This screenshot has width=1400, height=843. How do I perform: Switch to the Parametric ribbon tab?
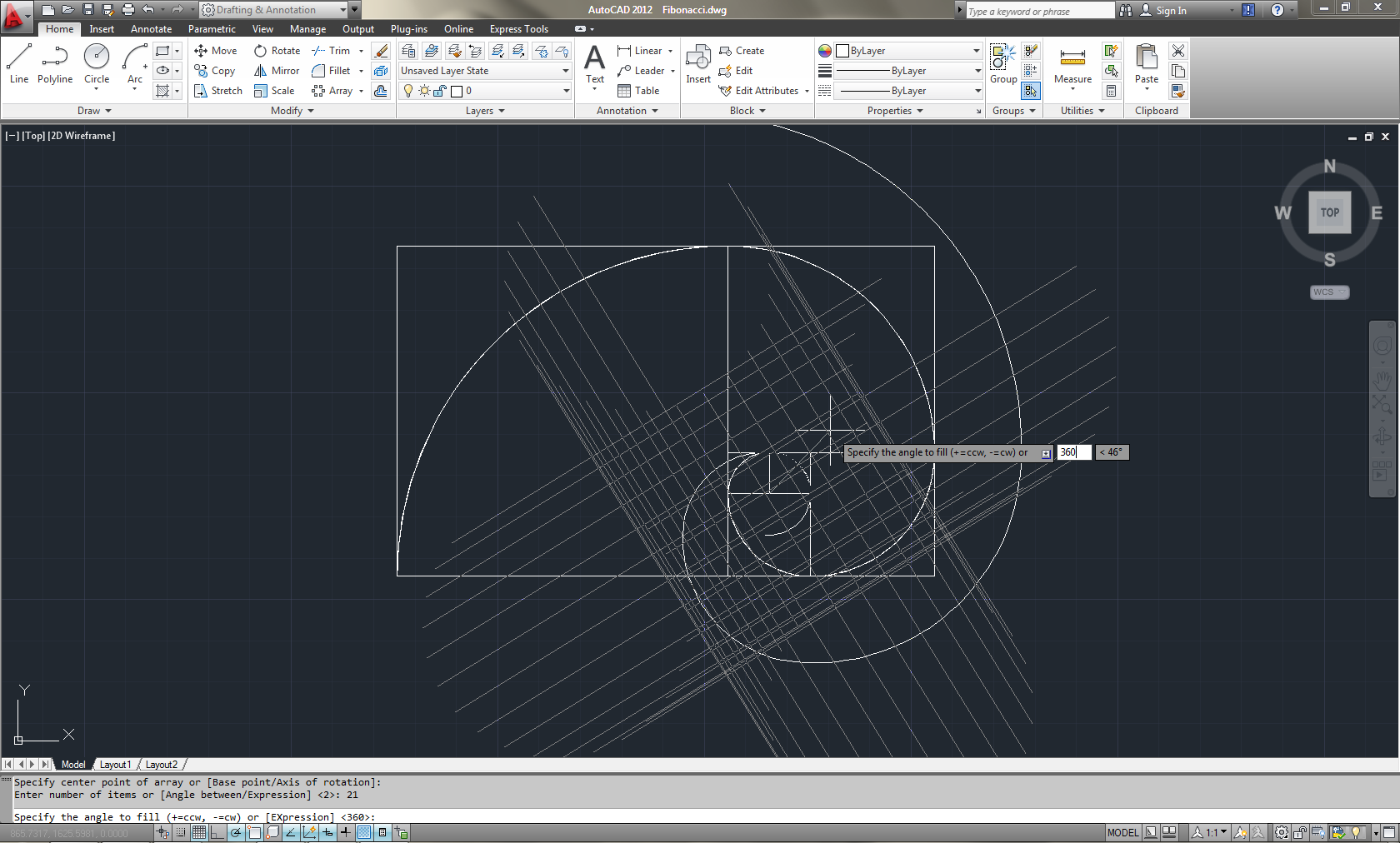pos(212,28)
